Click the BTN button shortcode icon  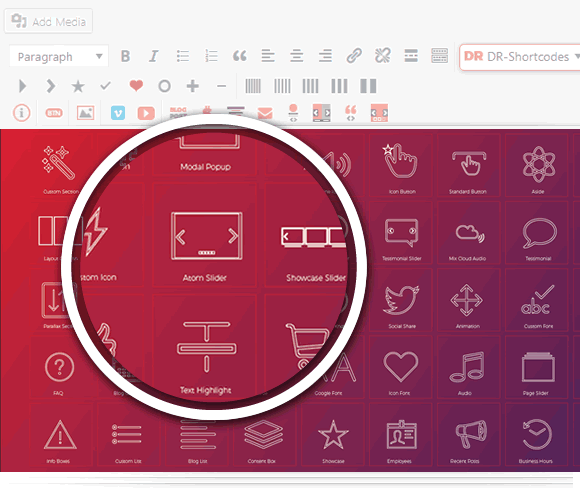click(x=54, y=113)
